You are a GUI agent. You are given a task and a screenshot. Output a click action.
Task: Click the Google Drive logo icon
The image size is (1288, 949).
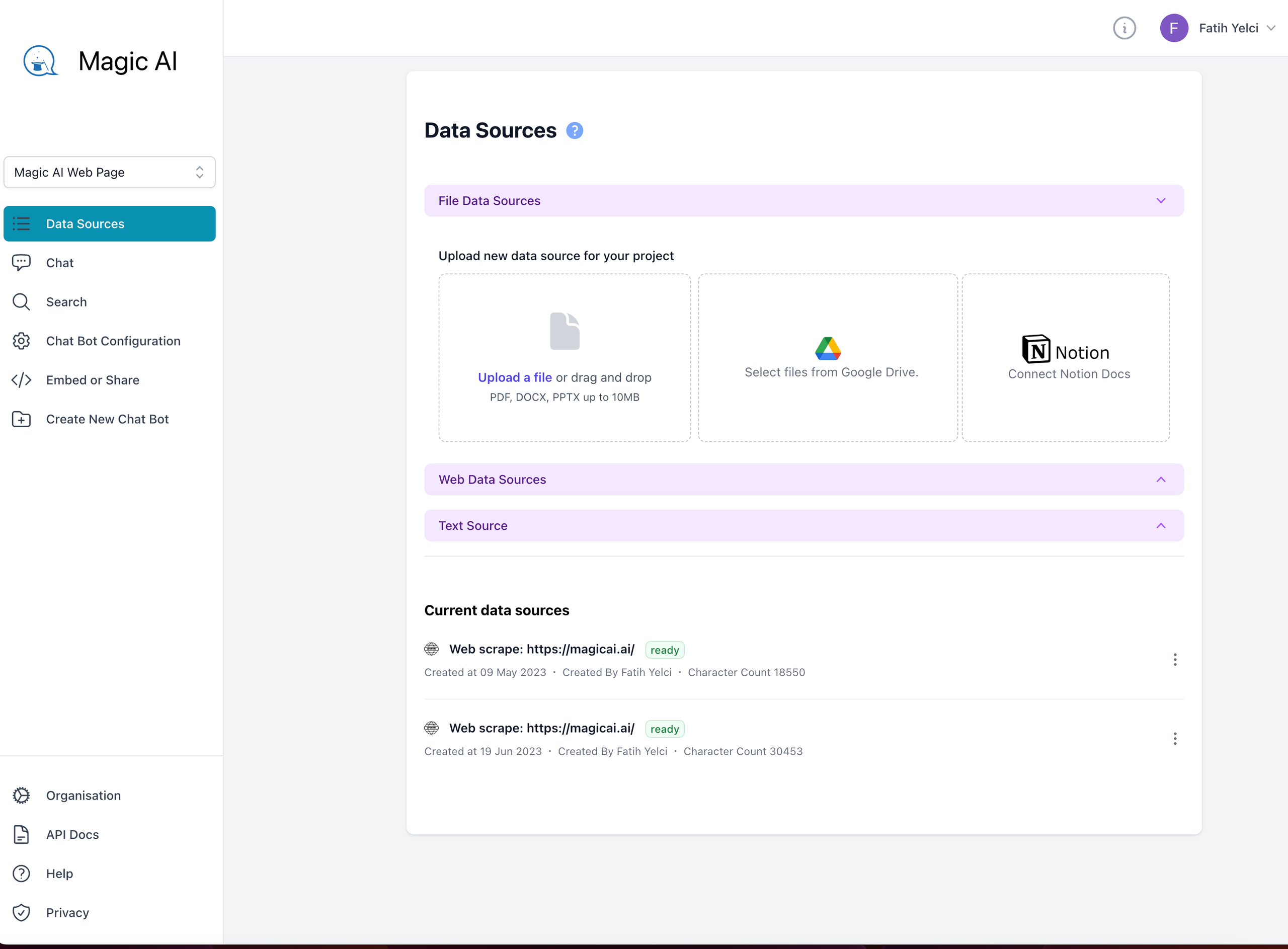coord(828,348)
